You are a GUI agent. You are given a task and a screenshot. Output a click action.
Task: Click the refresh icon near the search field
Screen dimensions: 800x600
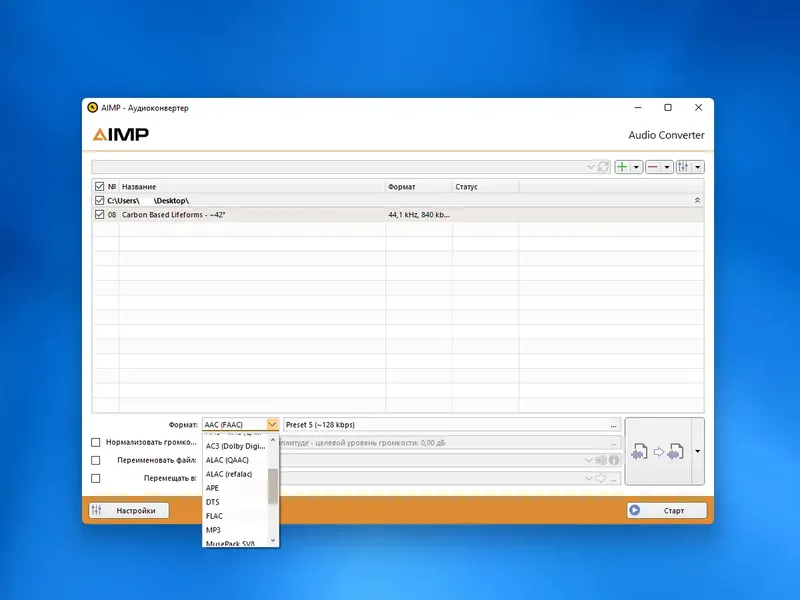[603, 166]
